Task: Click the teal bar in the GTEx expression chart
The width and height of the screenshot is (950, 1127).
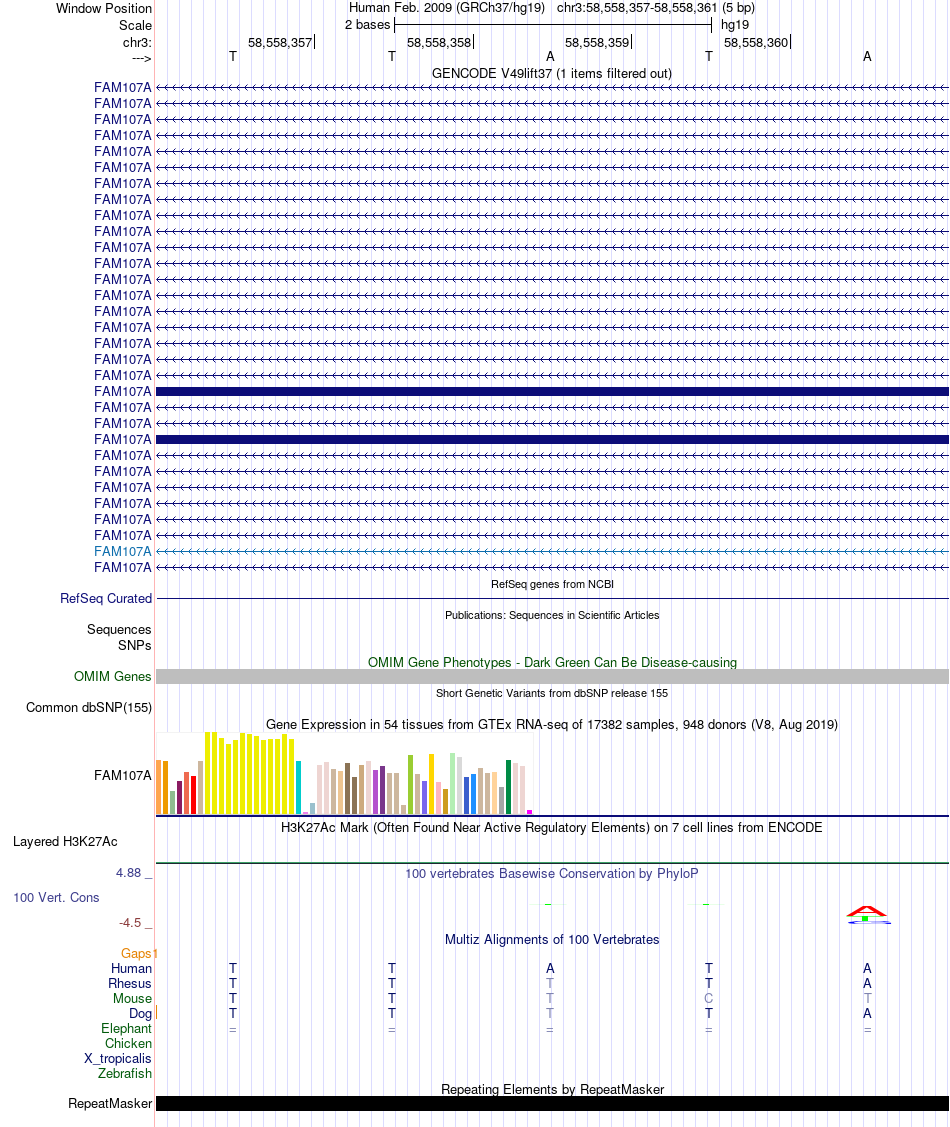Action: (x=298, y=787)
